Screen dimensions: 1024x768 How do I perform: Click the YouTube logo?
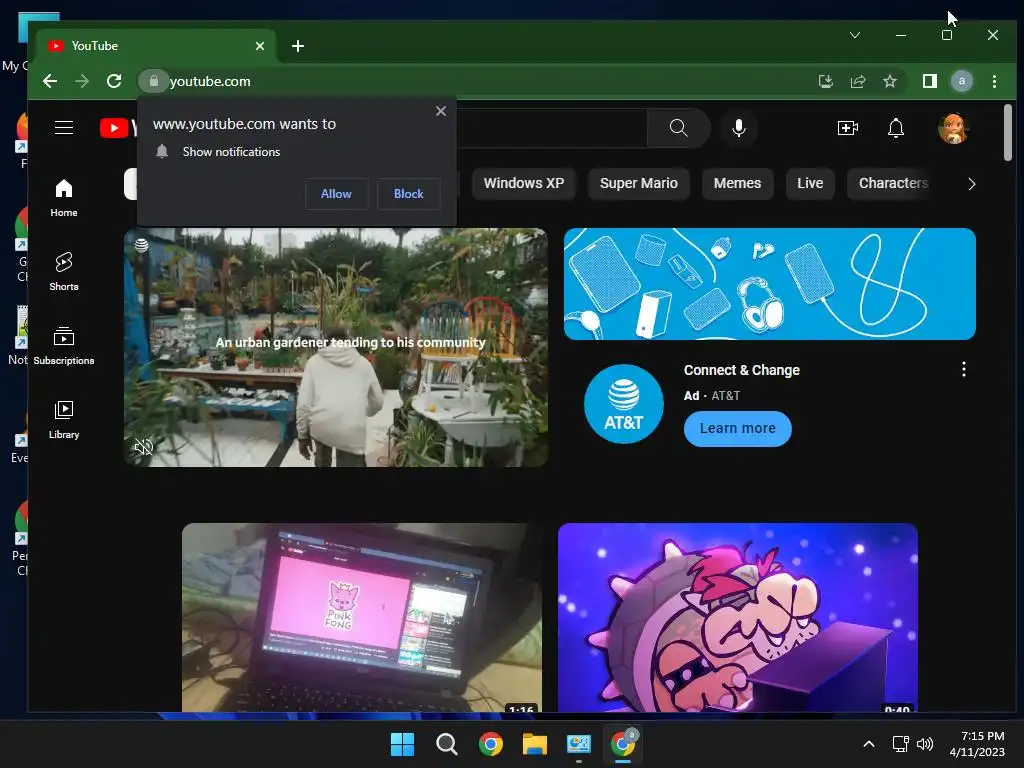pyautogui.click(x=118, y=128)
